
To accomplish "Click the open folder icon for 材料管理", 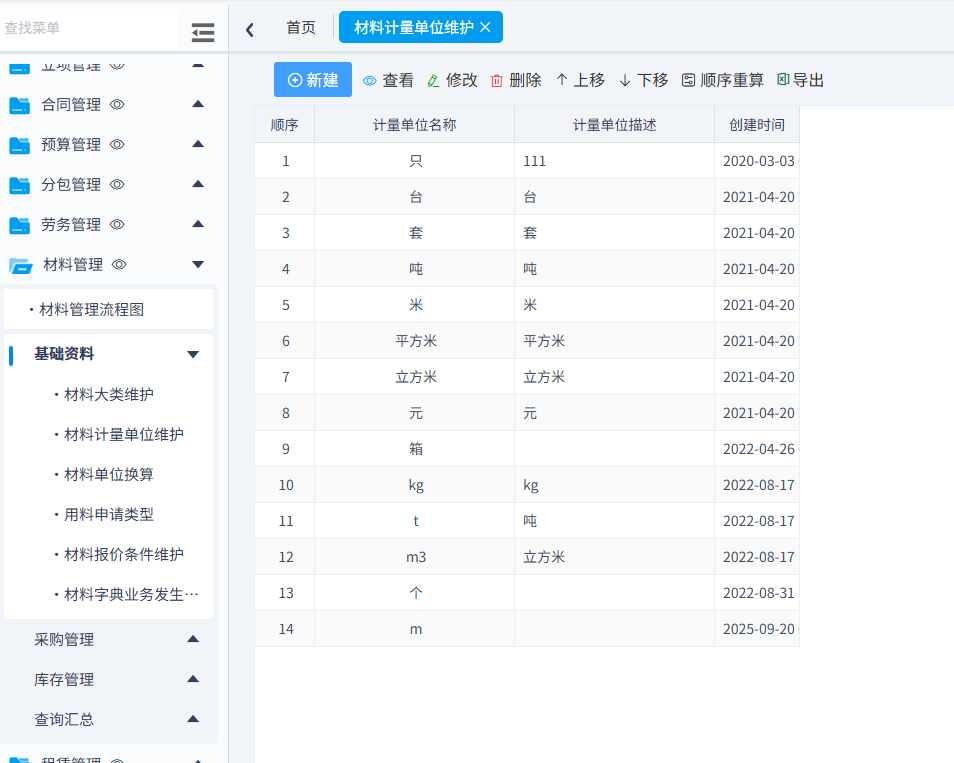I will tap(21, 265).
